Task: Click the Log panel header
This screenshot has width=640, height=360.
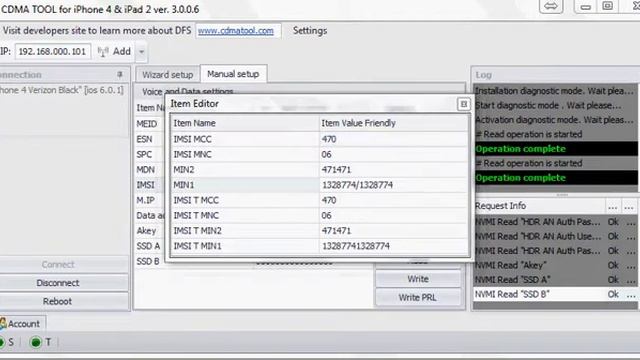Action: tap(556, 75)
